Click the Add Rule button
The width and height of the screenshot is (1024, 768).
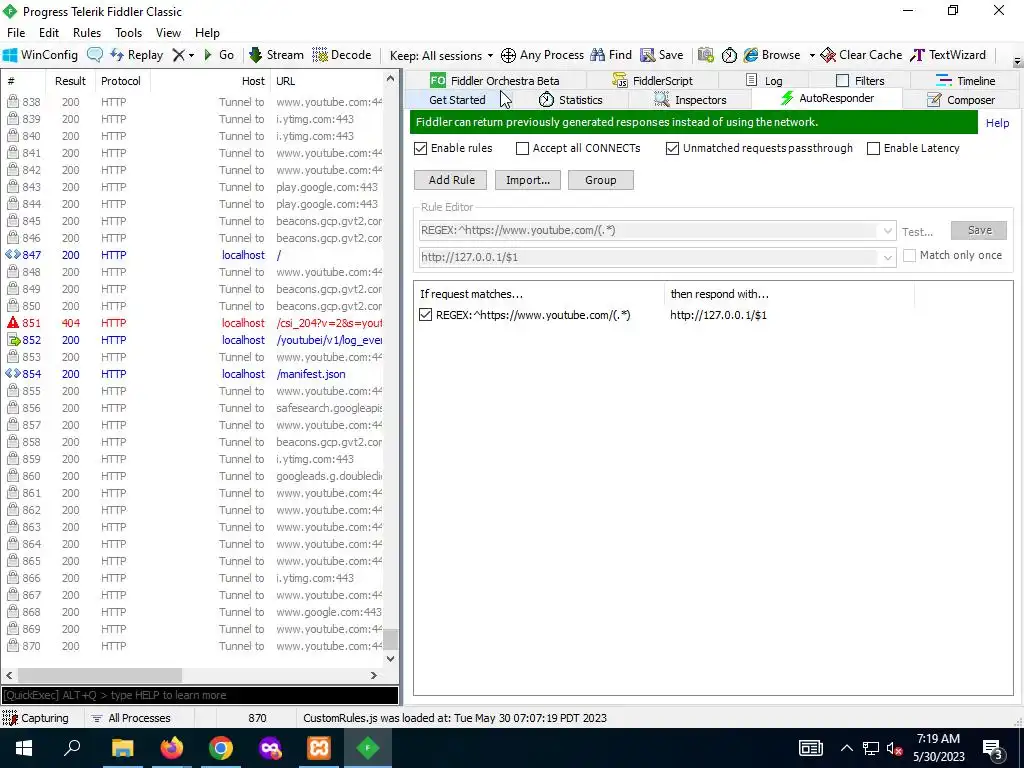coord(451,180)
